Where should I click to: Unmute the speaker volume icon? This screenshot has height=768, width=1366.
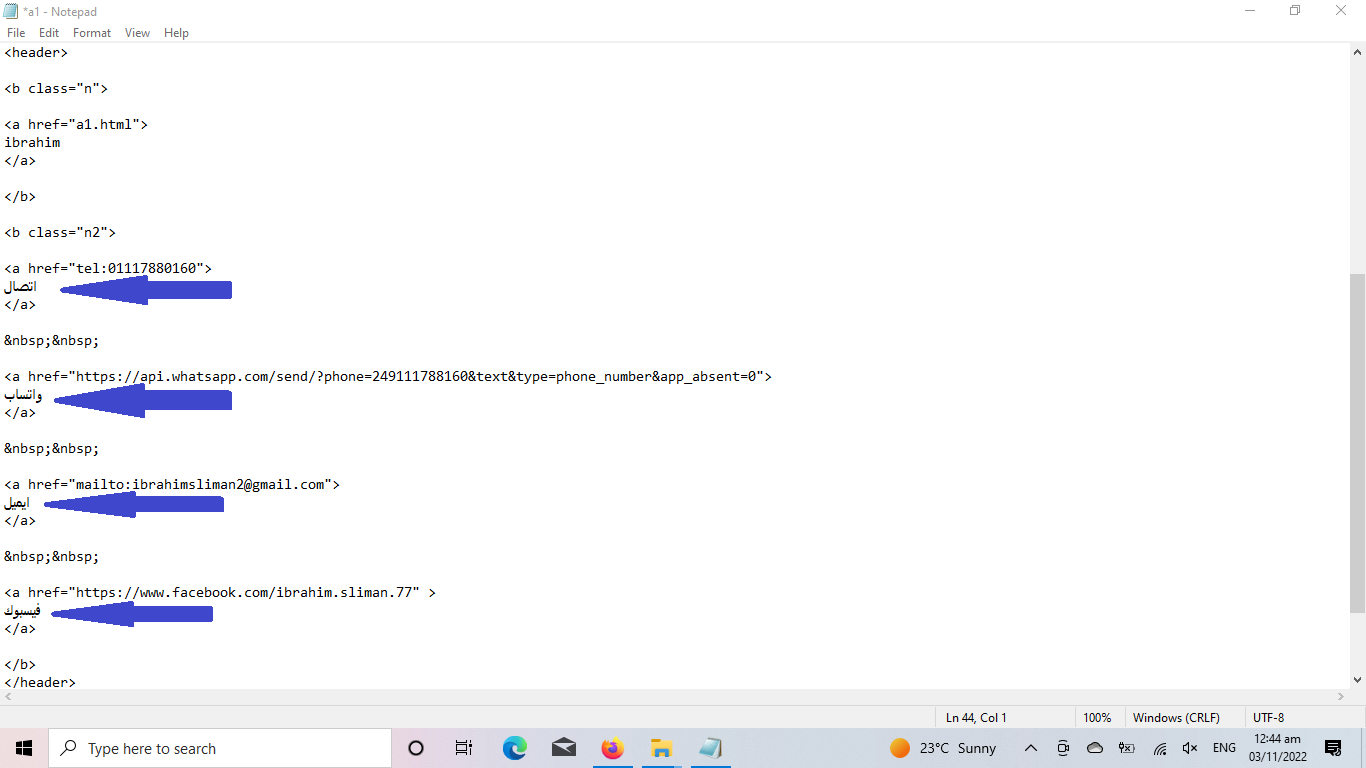pos(1190,748)
